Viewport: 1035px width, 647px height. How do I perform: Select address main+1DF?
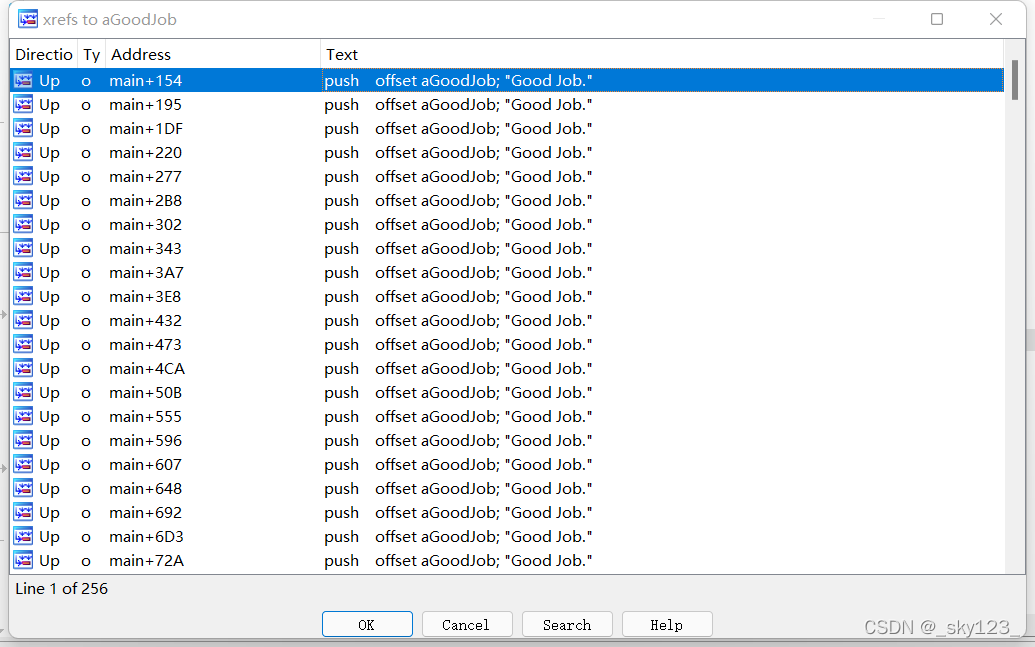pyautogui.click(x=146, y=129)
